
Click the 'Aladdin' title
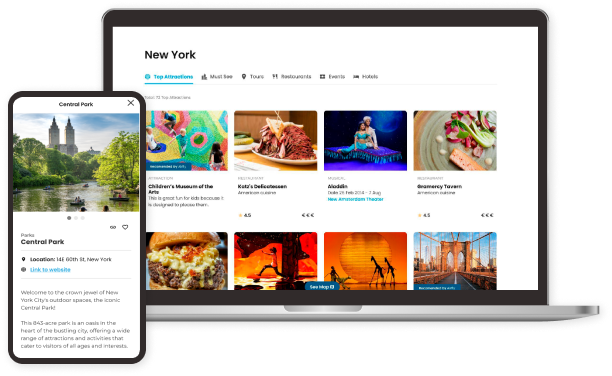pyautogui.click(x=337, y=187)
